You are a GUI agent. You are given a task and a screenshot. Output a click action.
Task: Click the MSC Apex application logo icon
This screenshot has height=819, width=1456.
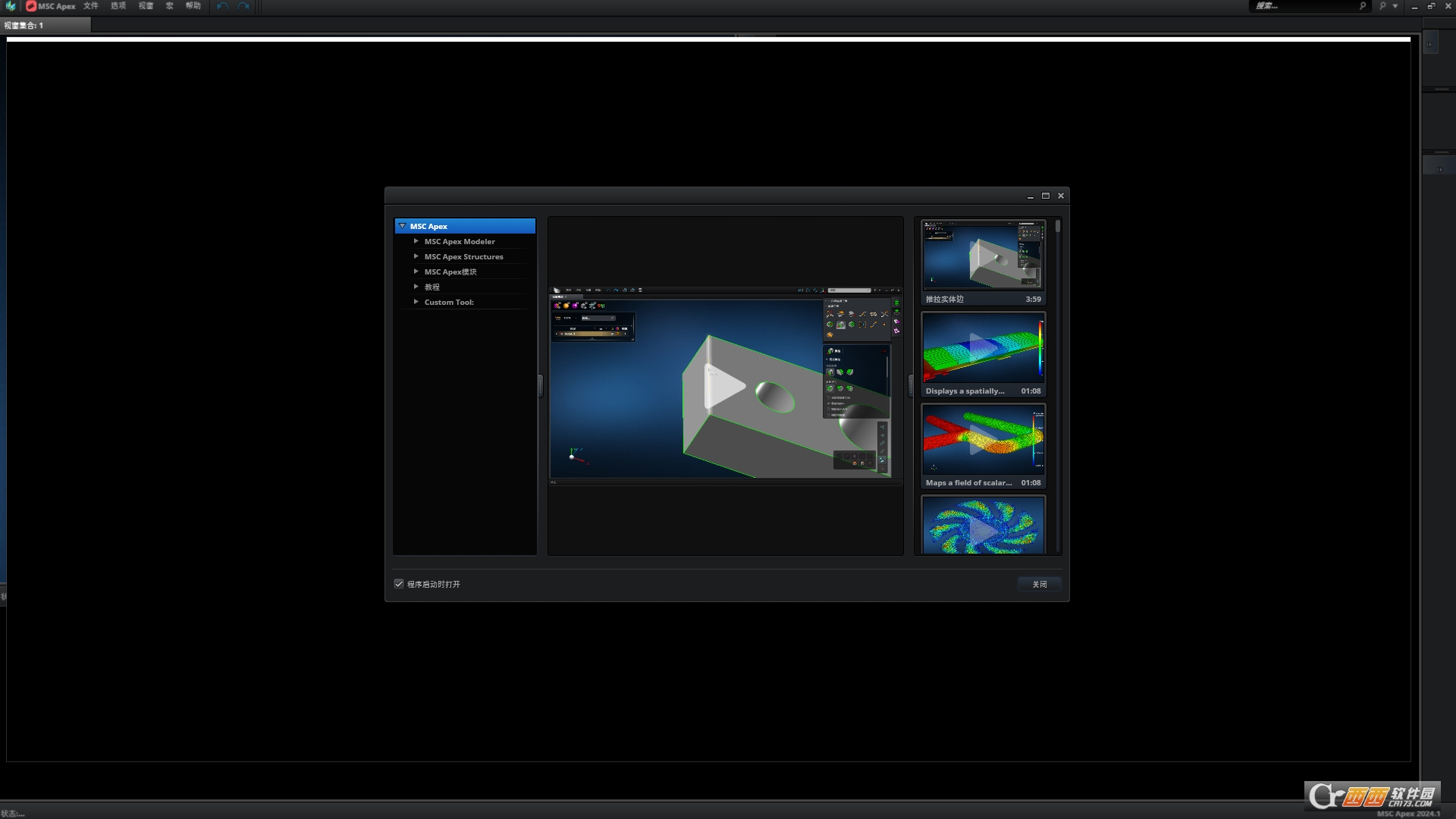coord(31,6)
